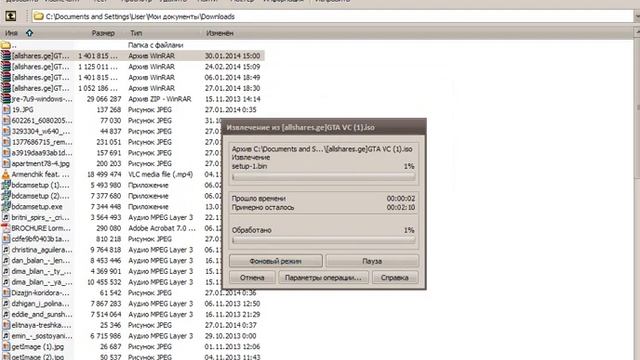
Task: Click the installer icon of bdcamsetup (2)
Action: click(6, 196)
